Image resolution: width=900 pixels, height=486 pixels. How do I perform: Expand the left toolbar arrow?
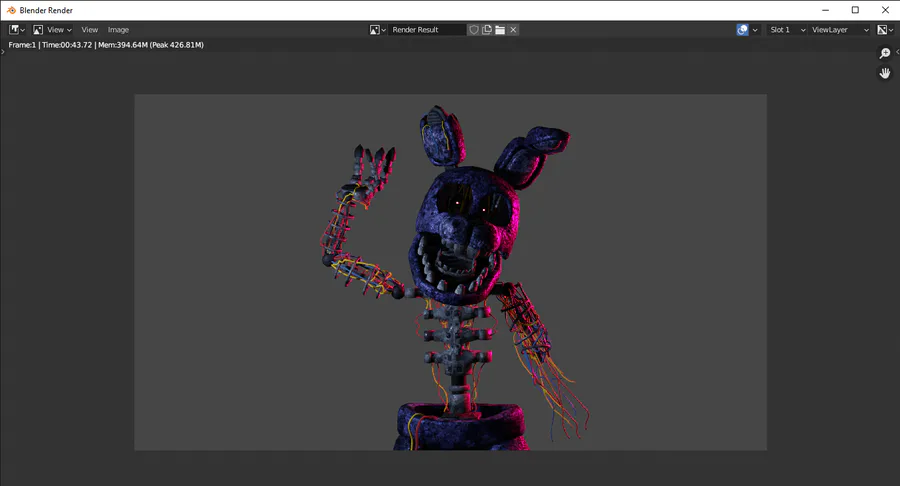2,52
